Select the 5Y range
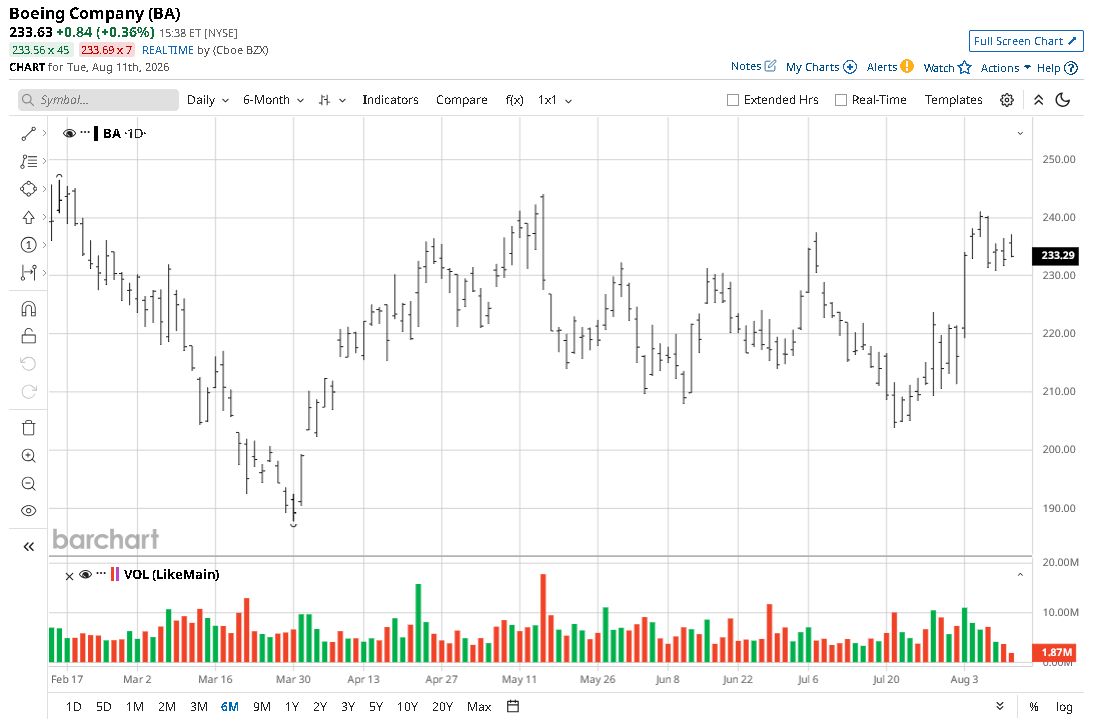The image size is (1103, 722). point(376,707)
